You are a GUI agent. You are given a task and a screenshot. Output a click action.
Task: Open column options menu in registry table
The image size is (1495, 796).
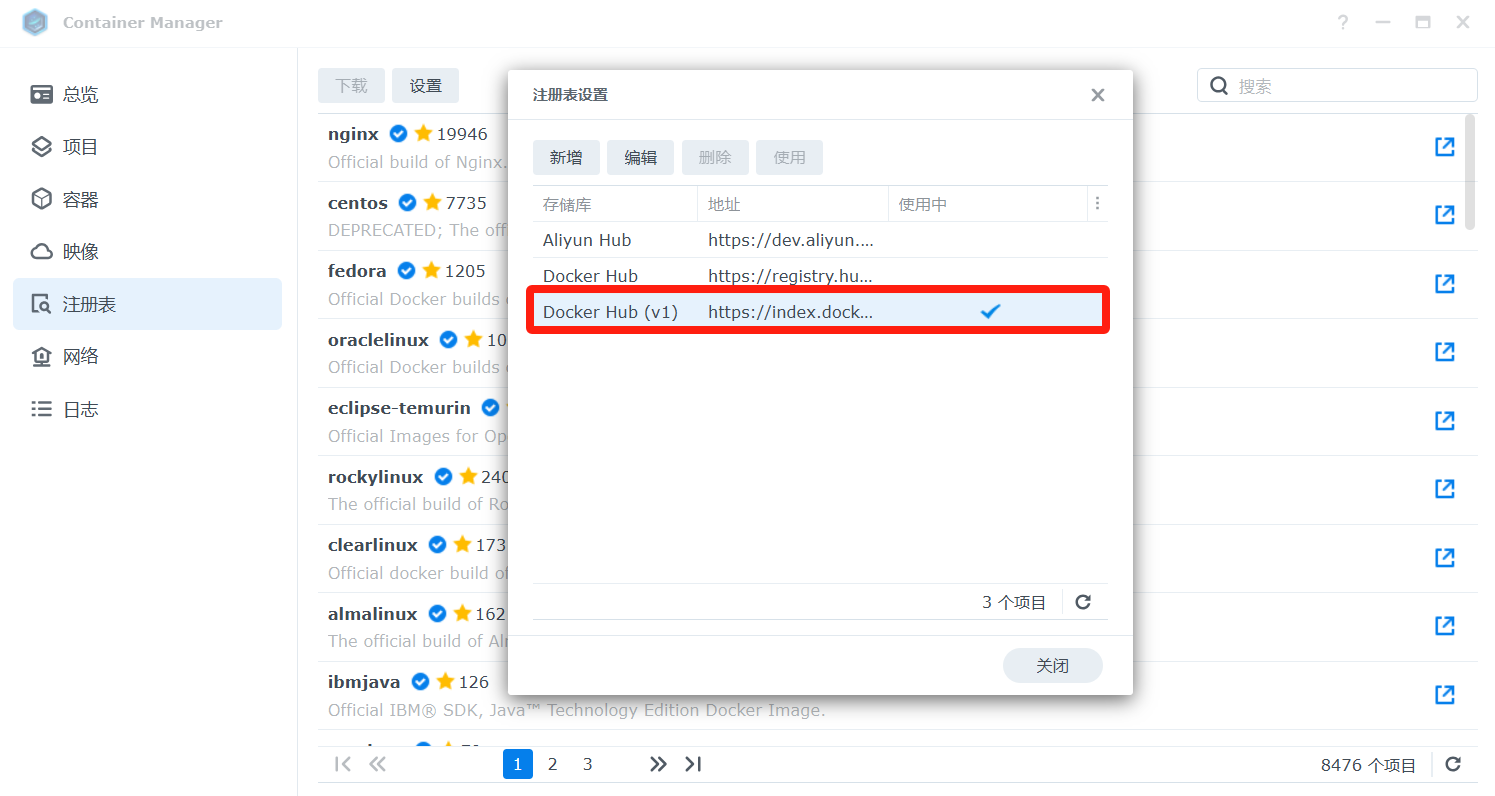click(1097, 204)
